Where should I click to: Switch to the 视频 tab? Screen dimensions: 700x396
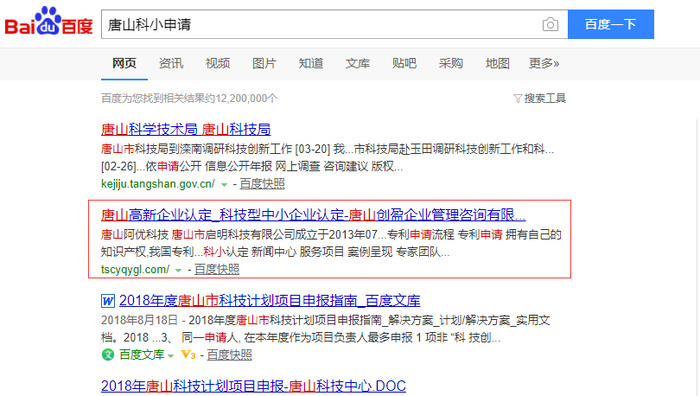pyautogui.click(x=217, y=63)
